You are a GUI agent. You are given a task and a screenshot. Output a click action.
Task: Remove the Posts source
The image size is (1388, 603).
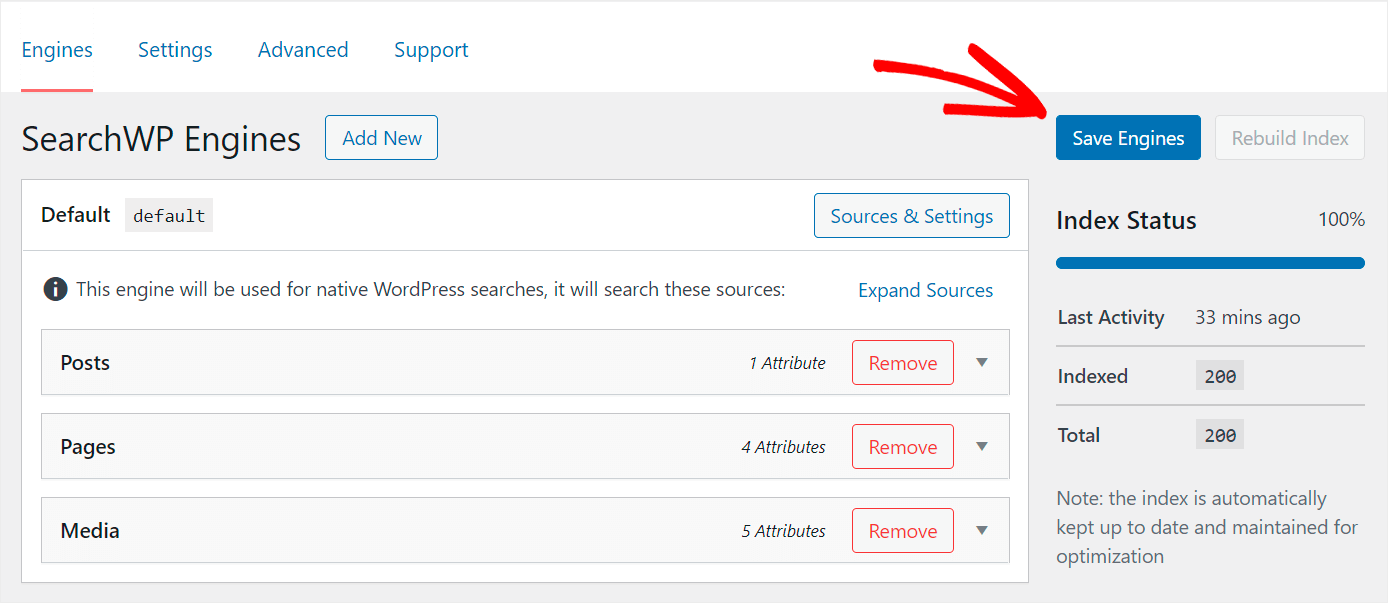pos(902,363)
